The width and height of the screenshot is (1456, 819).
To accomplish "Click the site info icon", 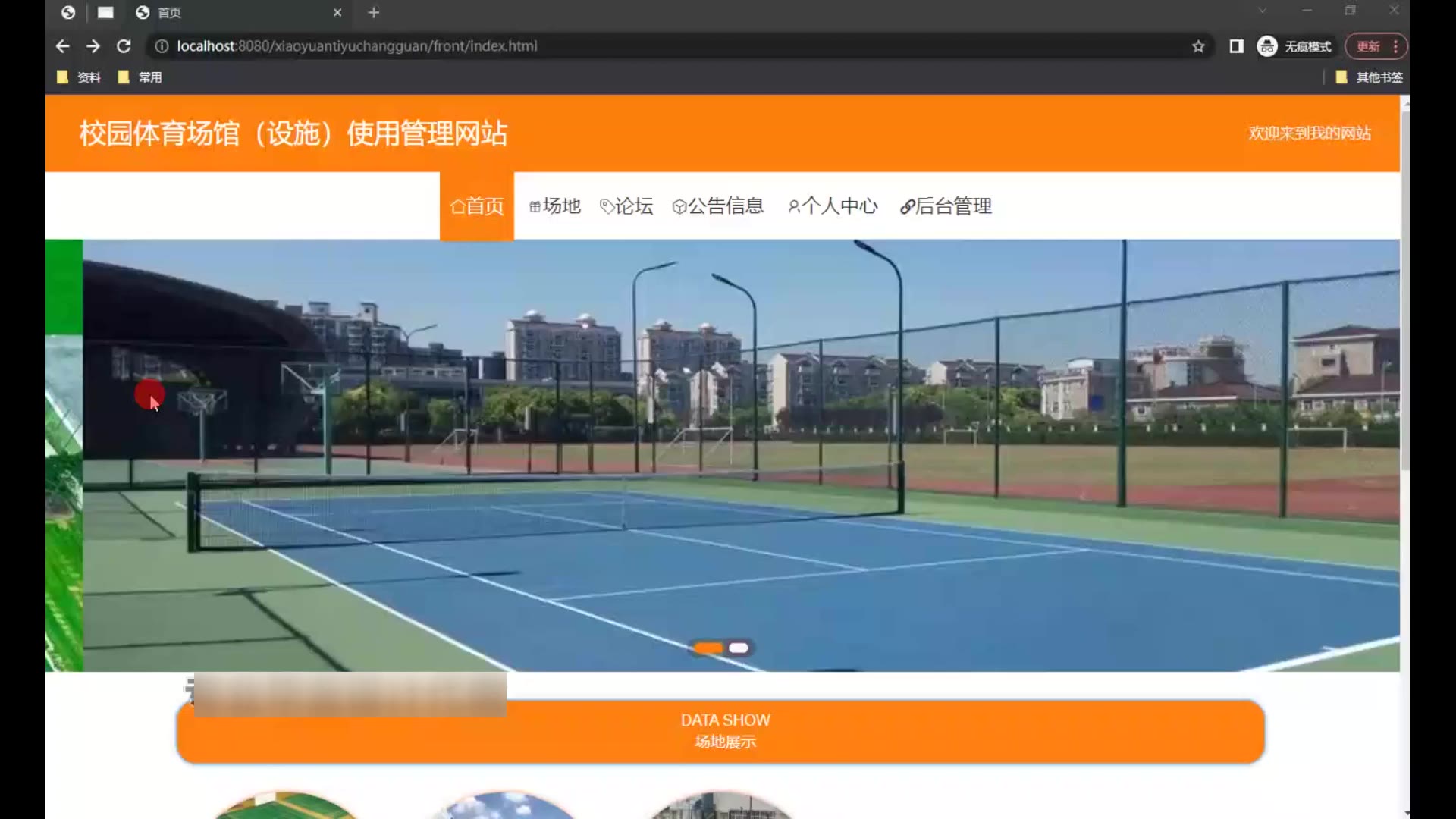I will (162, 46).
